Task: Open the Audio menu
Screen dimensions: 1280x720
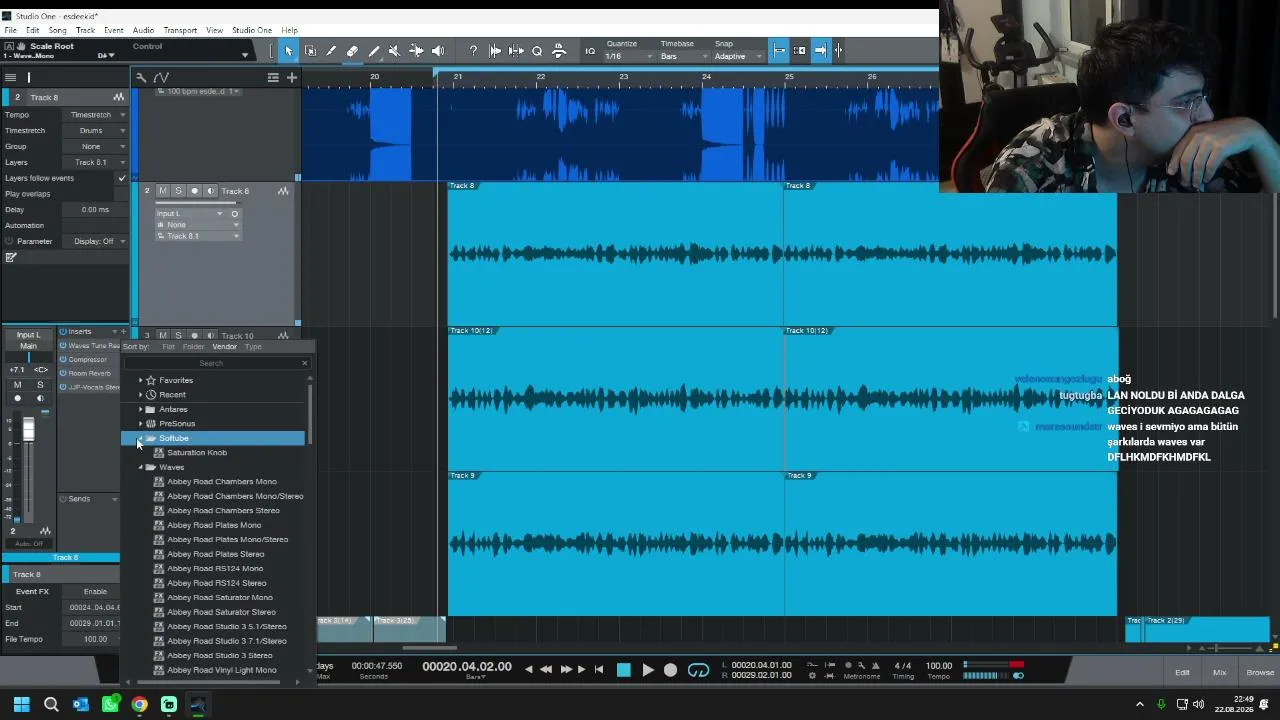Action: click(143, 30)
